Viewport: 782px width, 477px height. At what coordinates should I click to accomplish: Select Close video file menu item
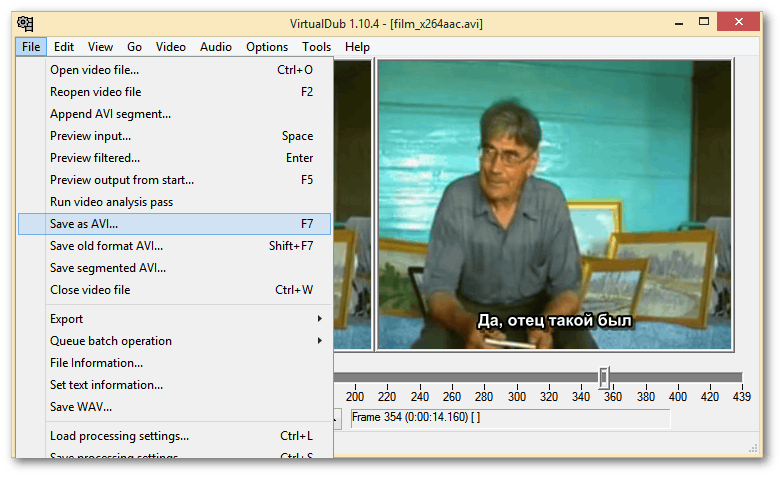90,290
